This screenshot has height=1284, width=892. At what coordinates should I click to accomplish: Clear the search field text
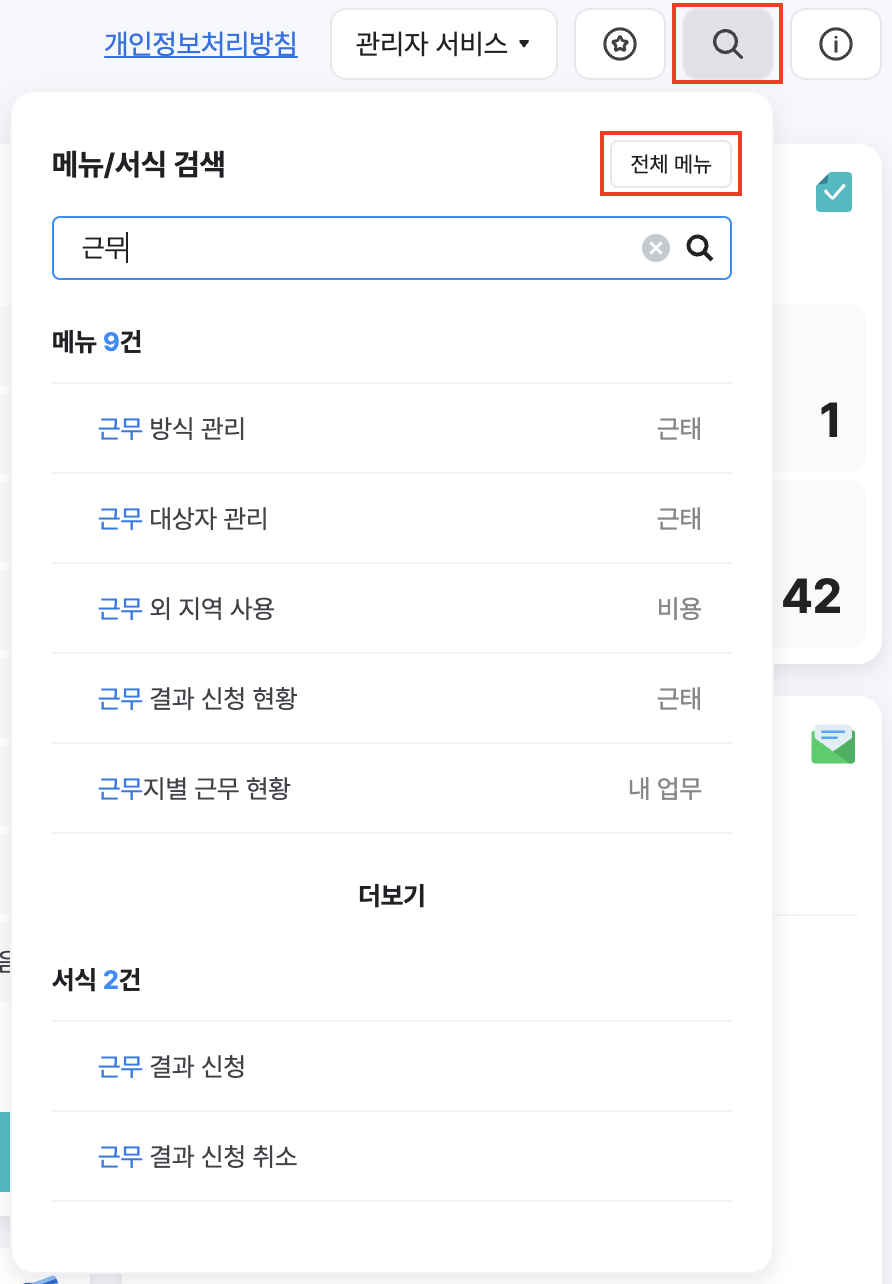(655, 248)
